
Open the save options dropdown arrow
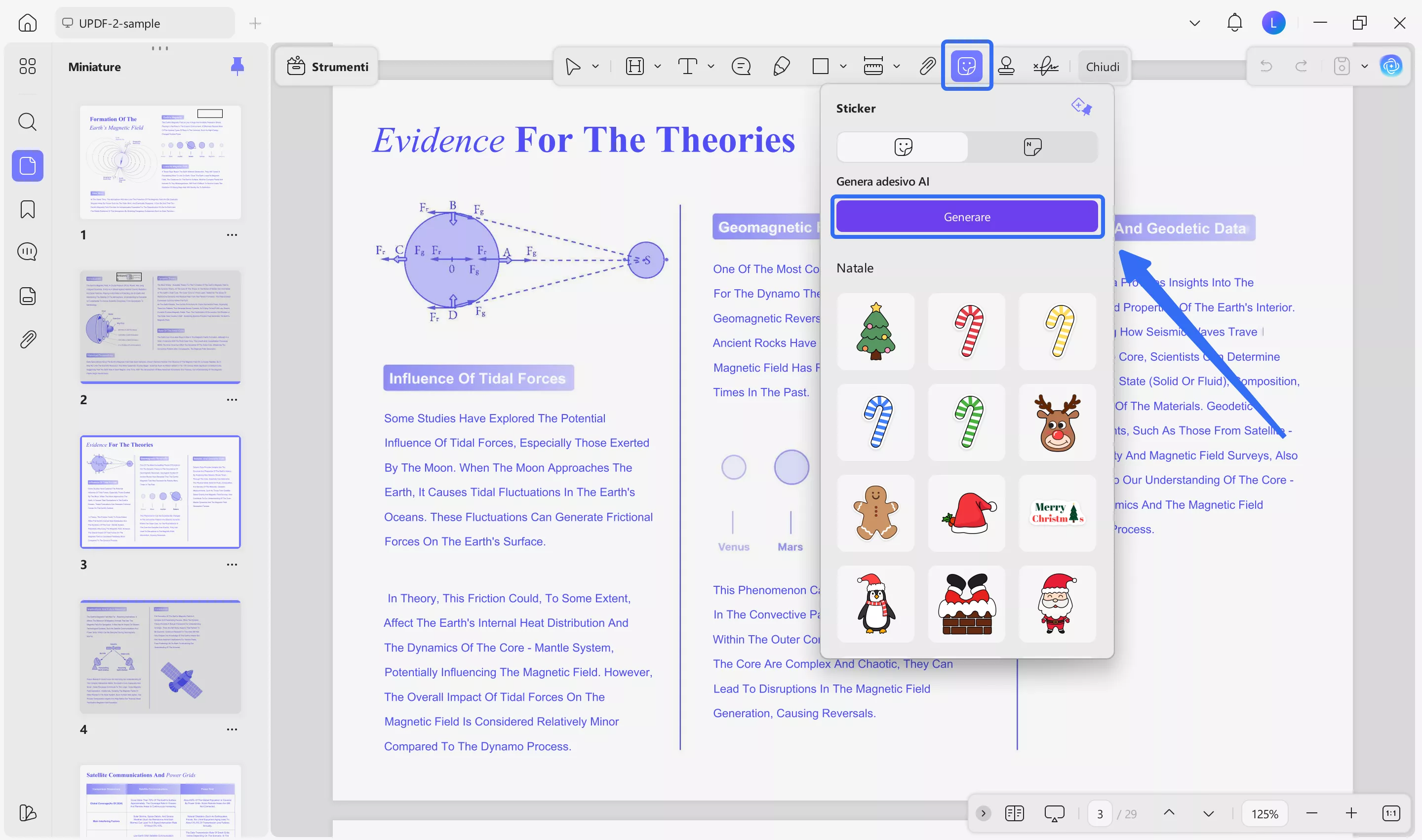[x=1364, y=66]
